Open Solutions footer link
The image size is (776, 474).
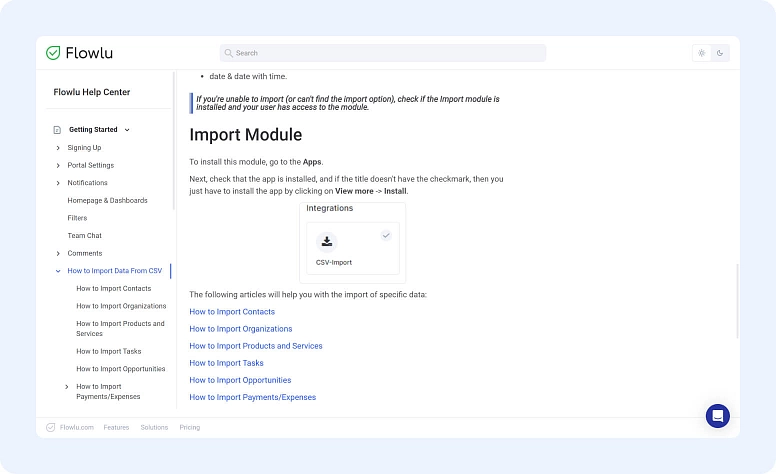[154, 427]
